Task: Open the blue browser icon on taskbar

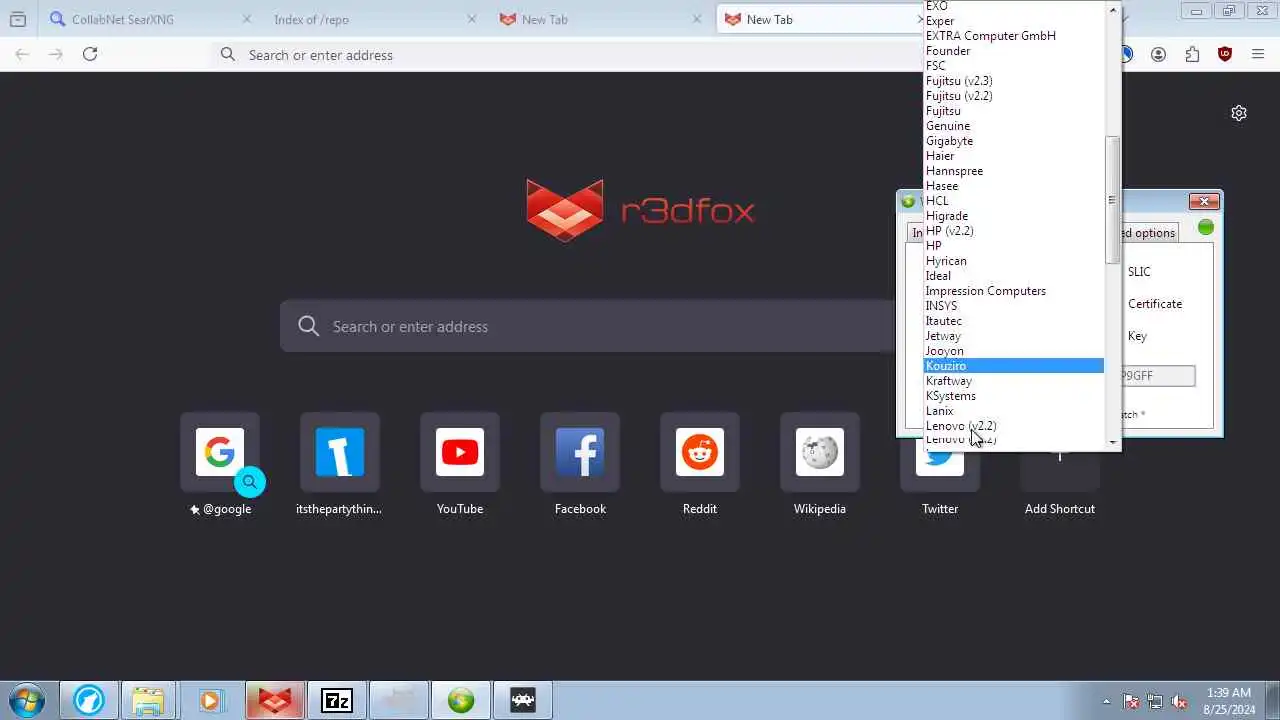Action: point(89,700)
